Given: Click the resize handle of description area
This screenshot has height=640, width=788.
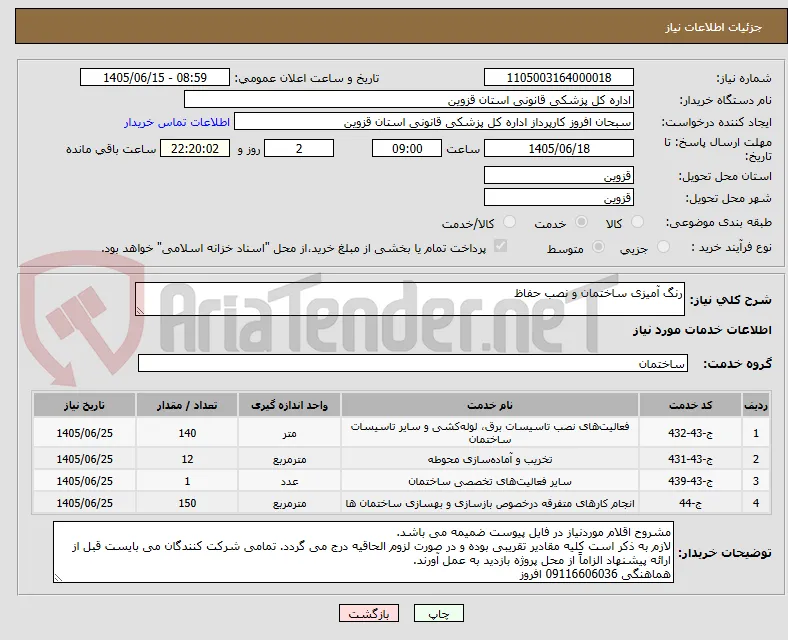Looking at the screenshot, I should (140, 311).
